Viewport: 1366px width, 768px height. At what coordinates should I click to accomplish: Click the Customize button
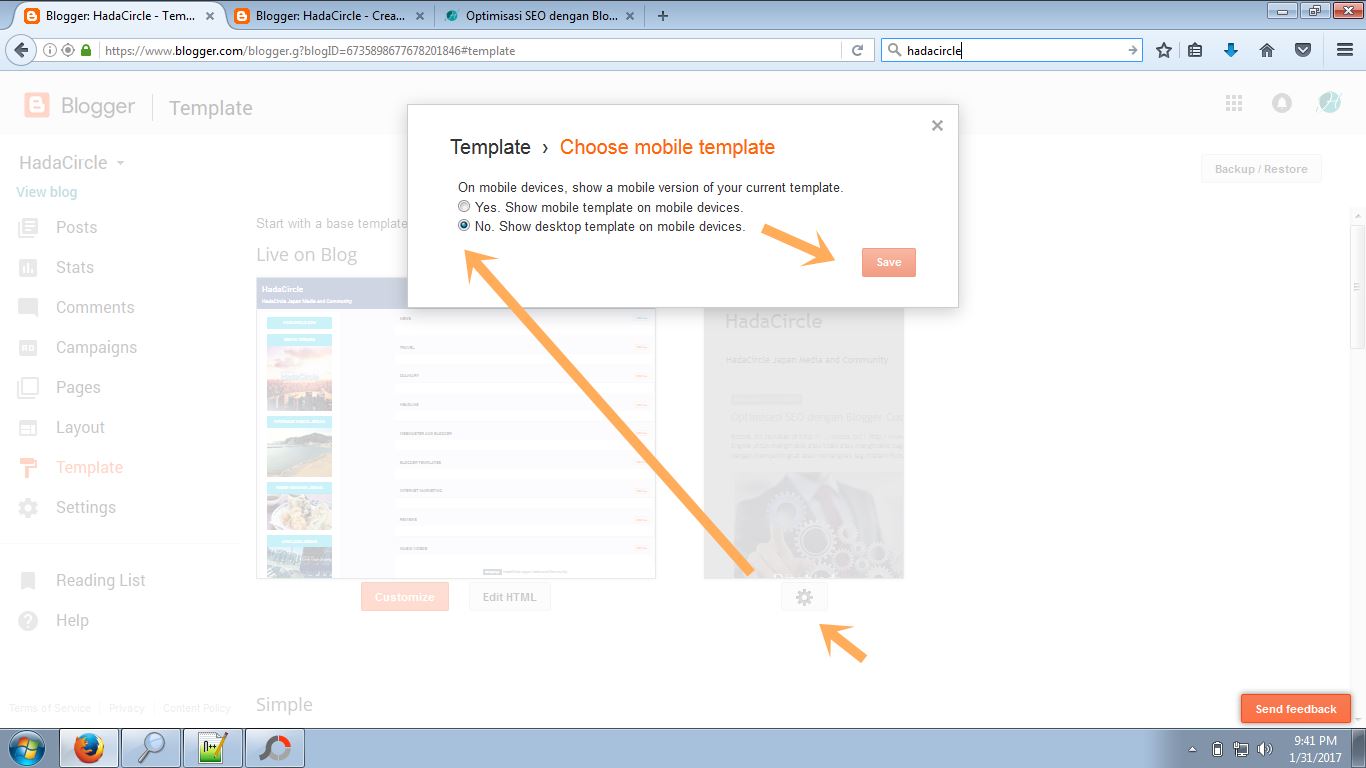click(x=405, y=597)
